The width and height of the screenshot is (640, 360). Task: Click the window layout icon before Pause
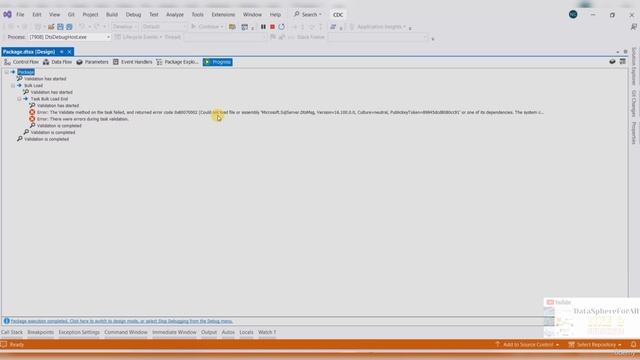244,27
